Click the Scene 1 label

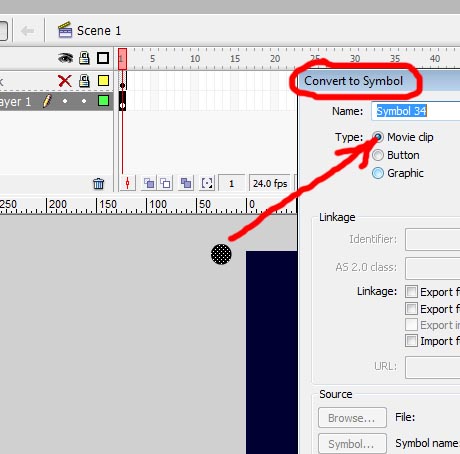99,31
